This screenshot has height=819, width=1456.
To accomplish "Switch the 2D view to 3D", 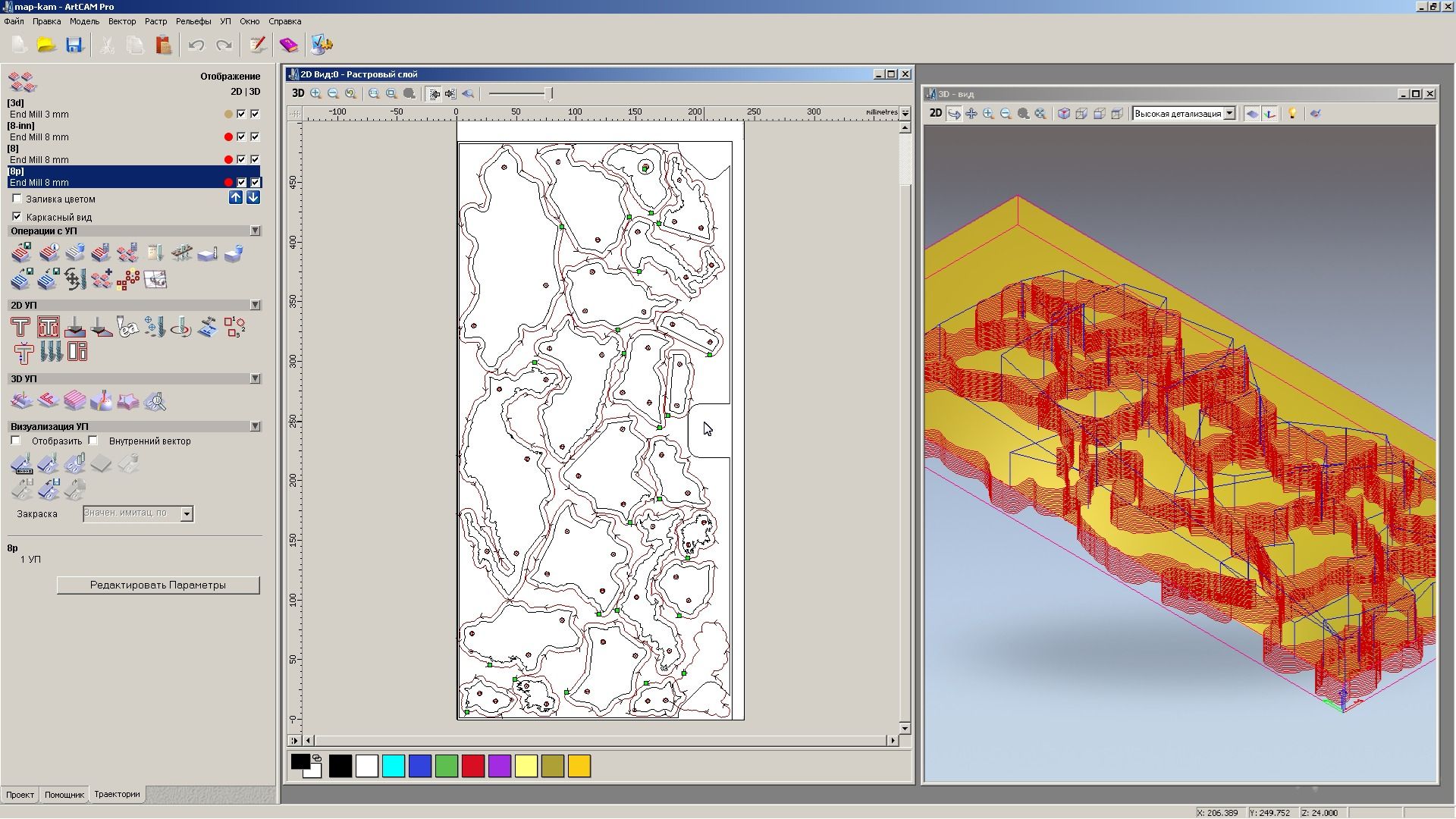I will [298, 93].
